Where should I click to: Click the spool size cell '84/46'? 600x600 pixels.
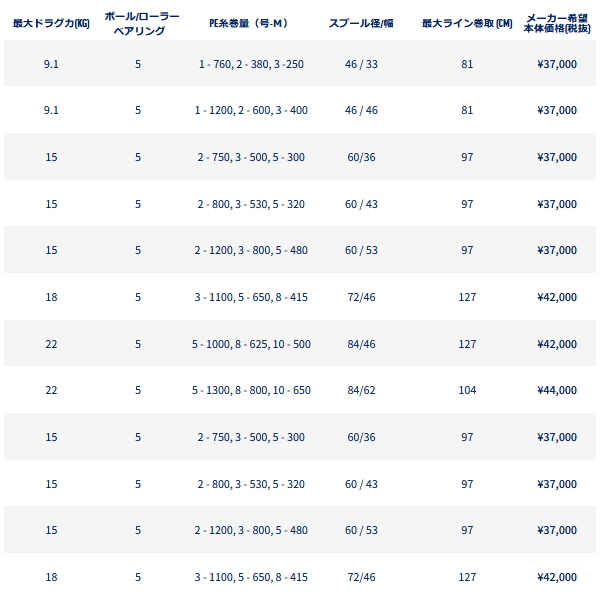click(x=360, y=344)
